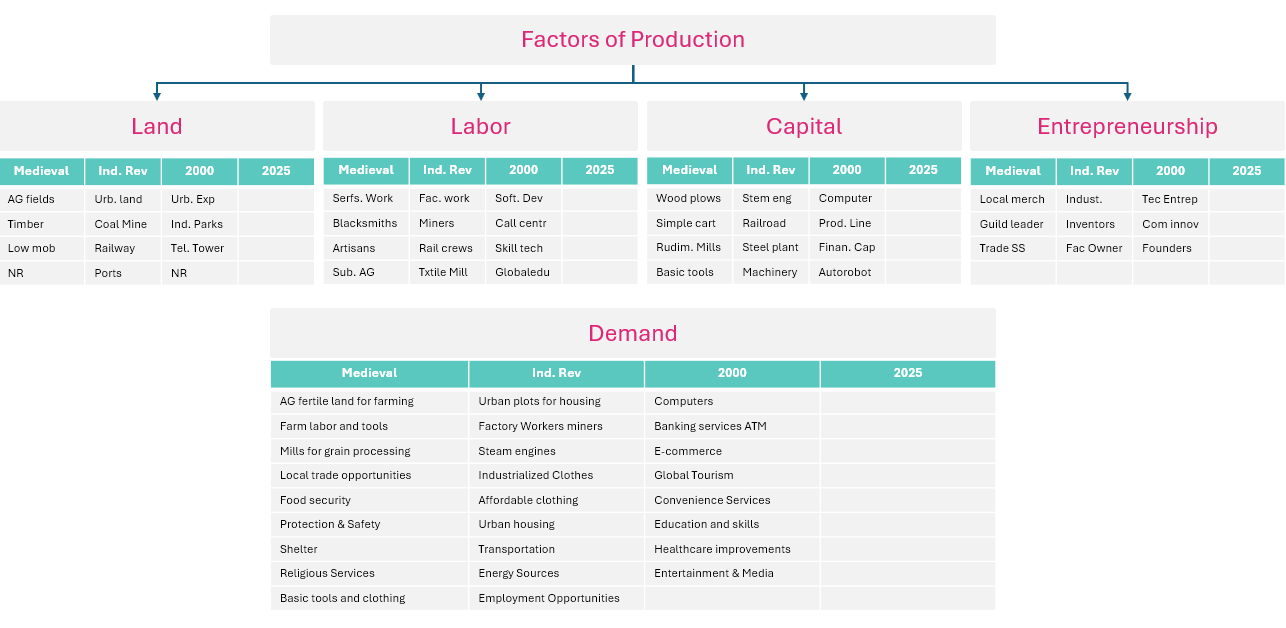Click the Employment Opportunities cell
This screenshot has height=628, width=1286.
[x=549, y=598]
